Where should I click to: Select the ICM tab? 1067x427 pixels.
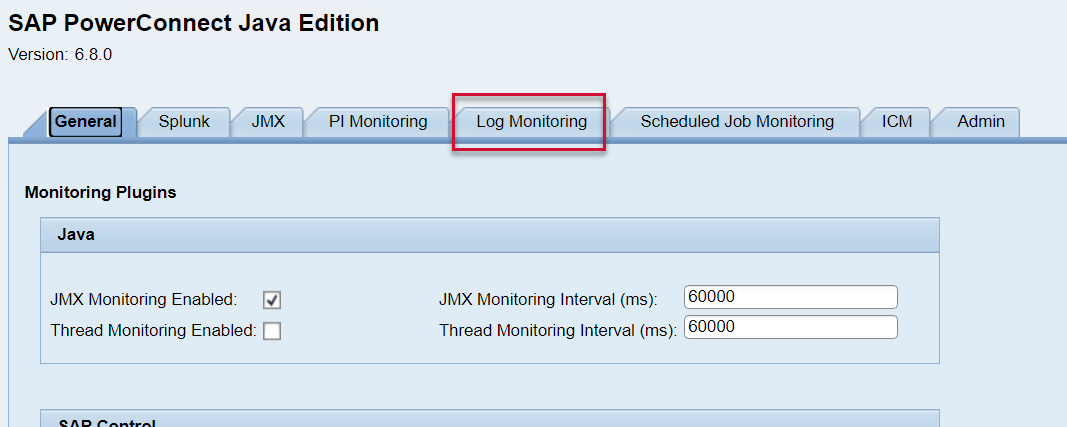tap(897, 122)
